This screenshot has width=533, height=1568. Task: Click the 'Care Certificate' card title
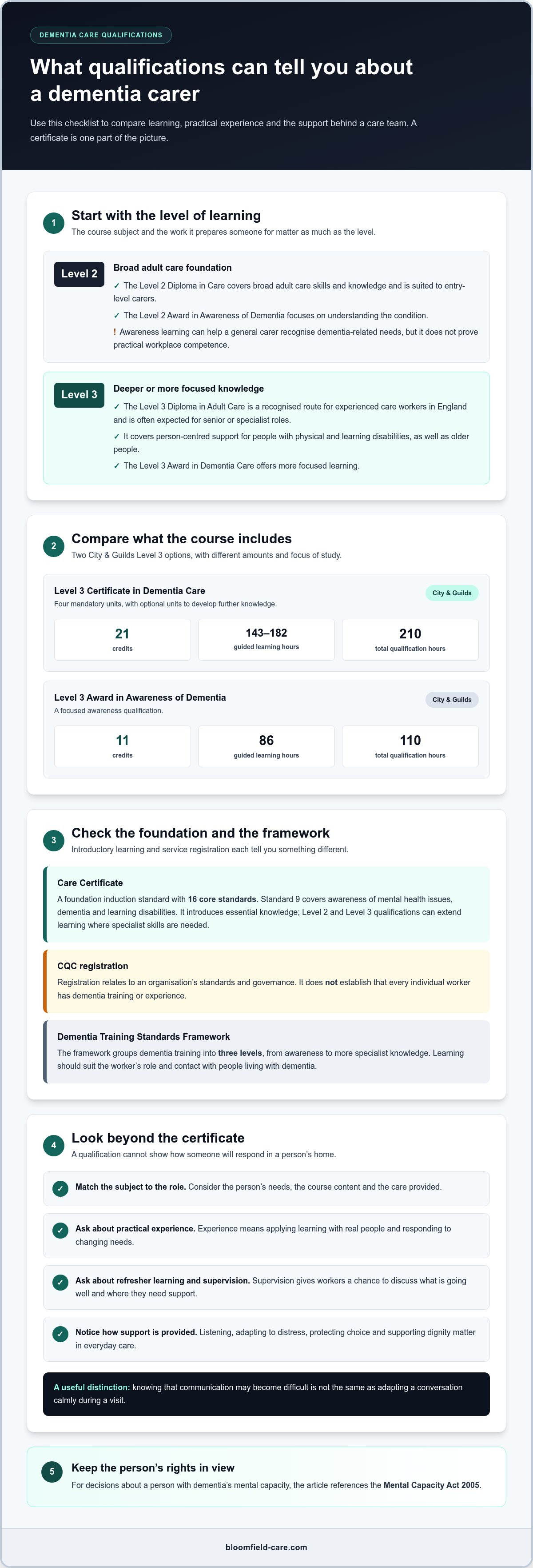[90, 882]
